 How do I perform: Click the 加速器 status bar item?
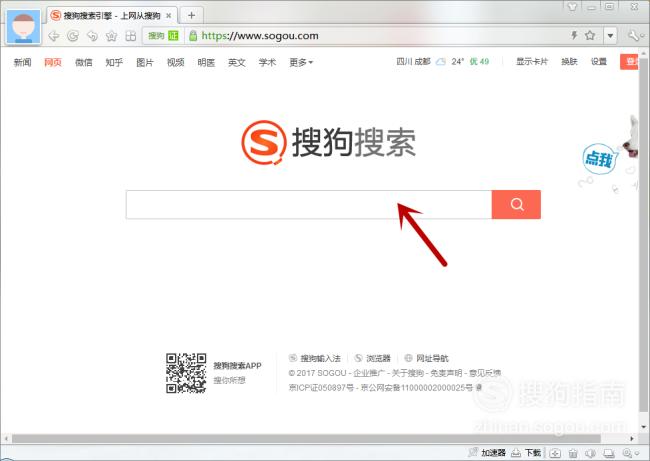[487, 453]
